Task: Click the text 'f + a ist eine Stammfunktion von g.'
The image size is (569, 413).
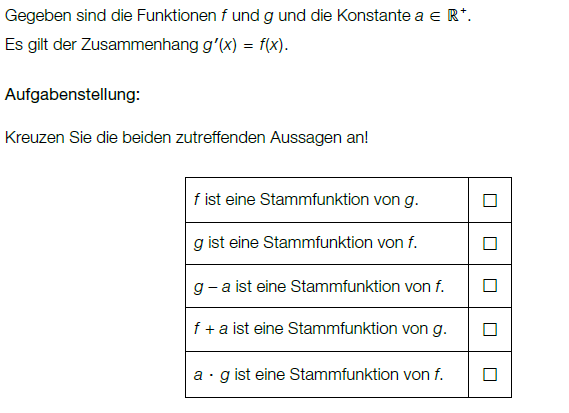Action: coord(320,329)
